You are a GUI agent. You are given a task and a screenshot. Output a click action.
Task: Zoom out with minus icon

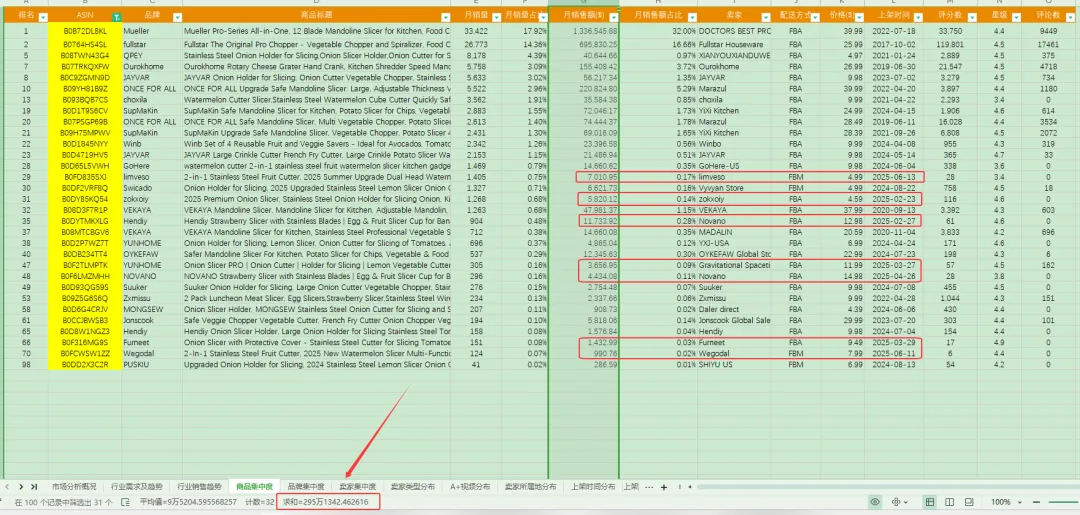click(1037, 503)
